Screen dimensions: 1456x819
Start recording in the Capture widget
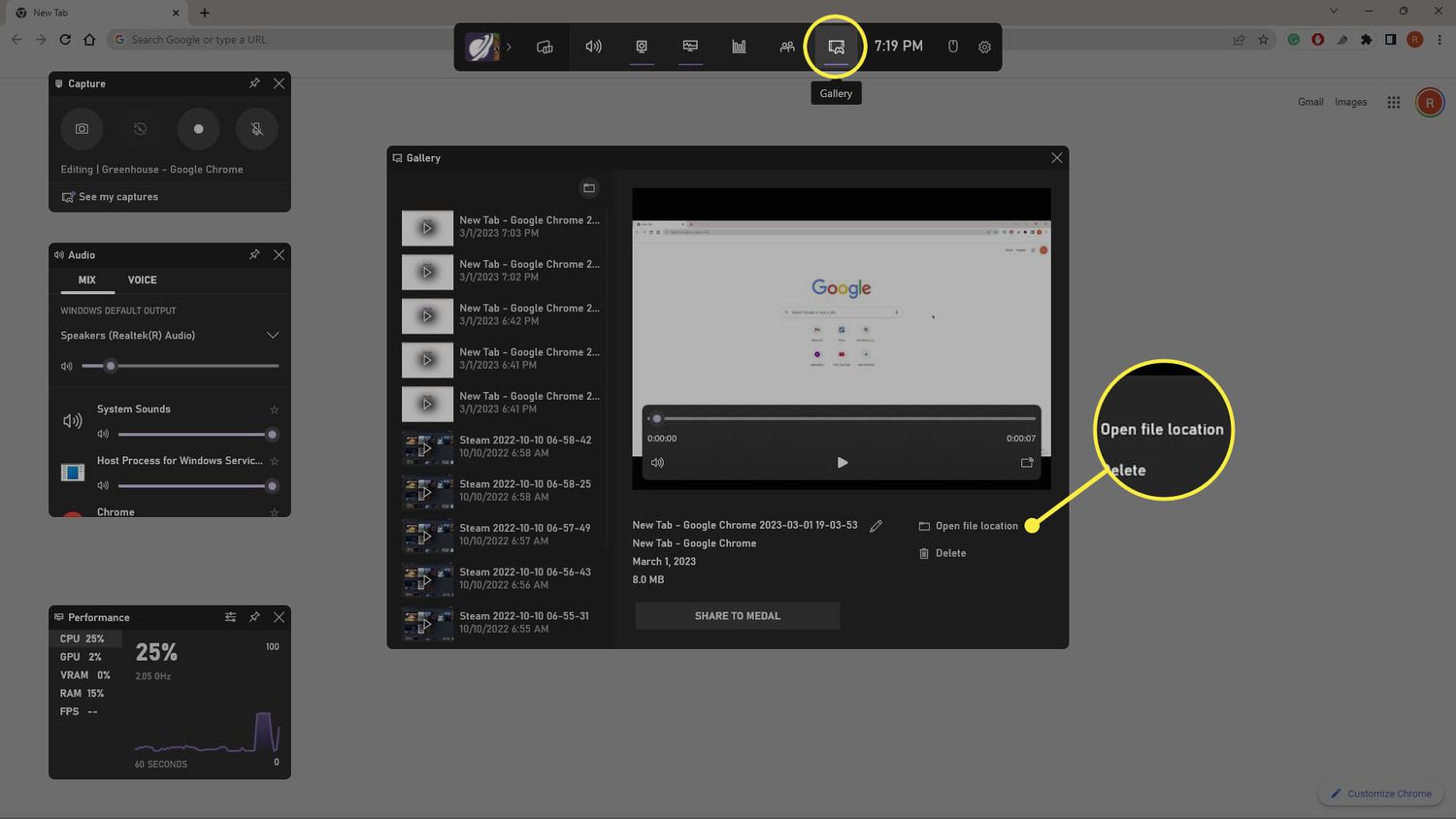198,129
